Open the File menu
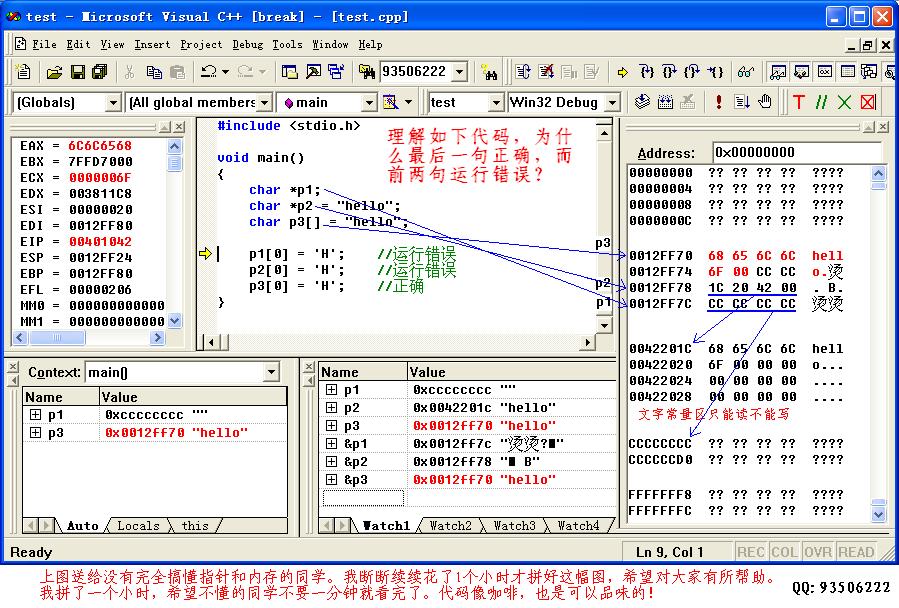The width and height of the screenshot is (899, 608). [x=44, y=44]
